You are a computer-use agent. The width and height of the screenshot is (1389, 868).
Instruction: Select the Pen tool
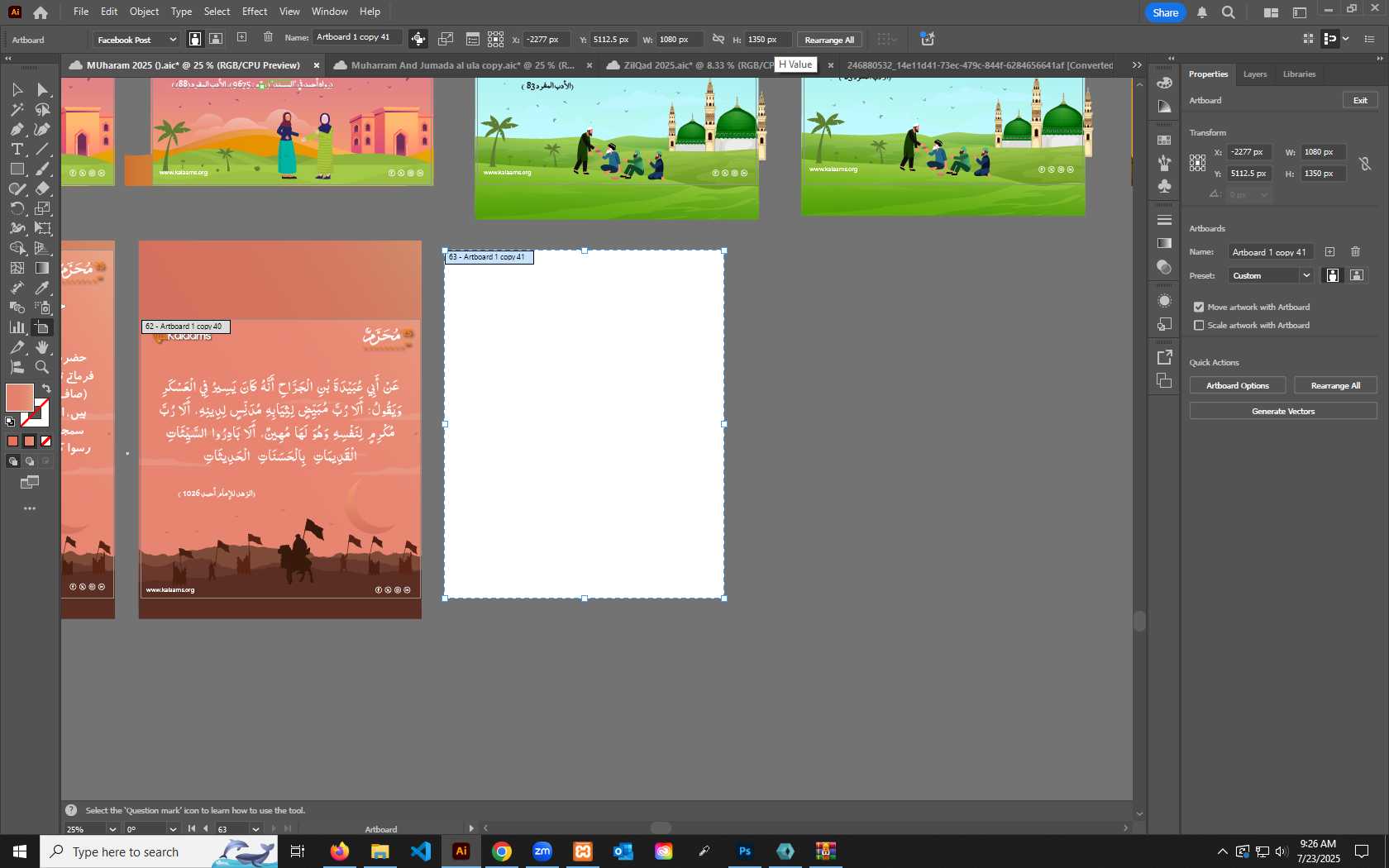point(17,129)
